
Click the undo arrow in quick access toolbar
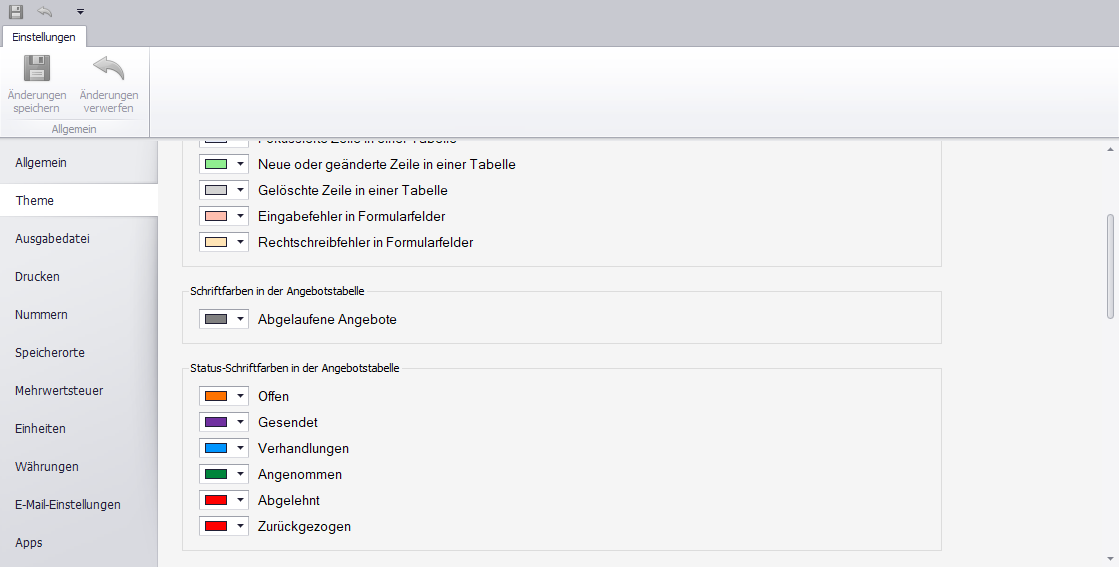[45, 11]
